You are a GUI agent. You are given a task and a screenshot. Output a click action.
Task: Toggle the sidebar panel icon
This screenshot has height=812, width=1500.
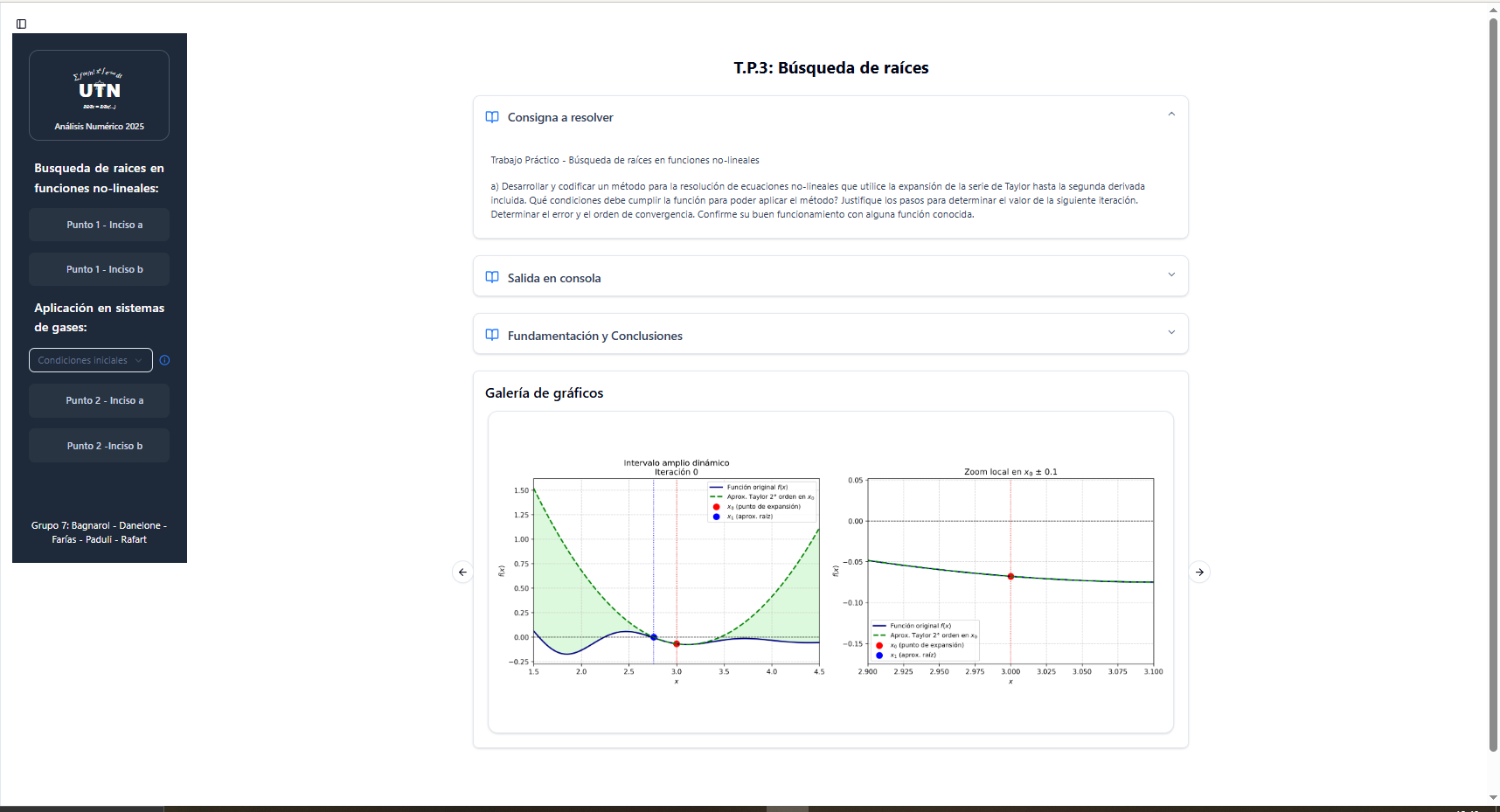coord(22,24)
